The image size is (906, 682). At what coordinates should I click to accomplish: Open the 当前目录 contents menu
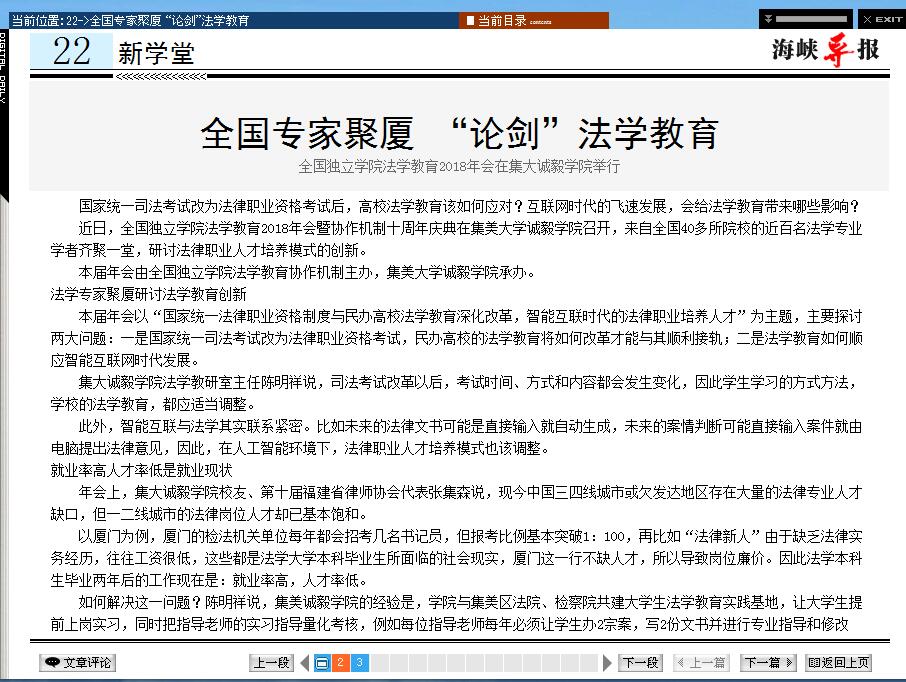[x=533, y=20]
